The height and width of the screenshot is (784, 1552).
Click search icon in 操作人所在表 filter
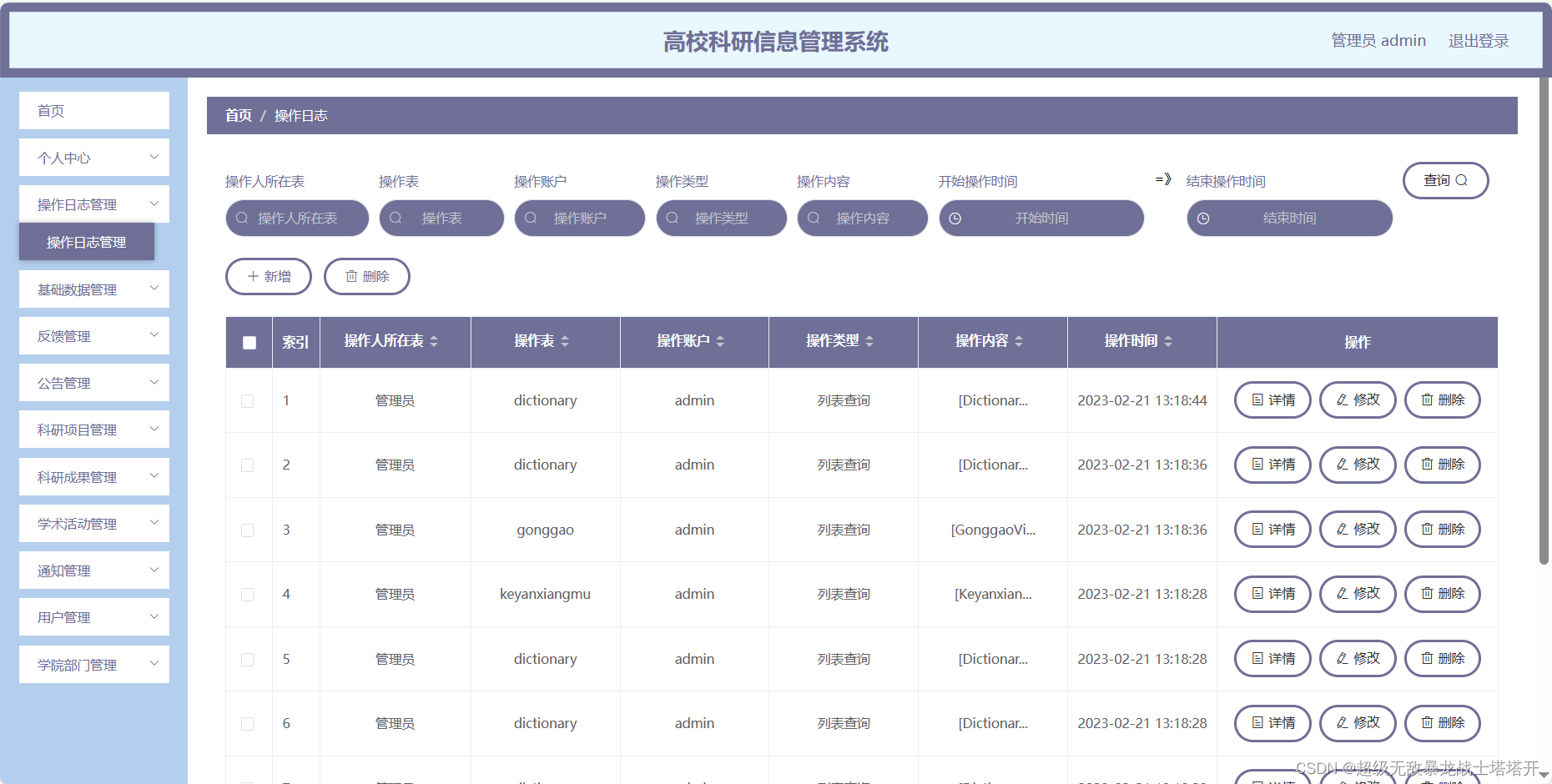242,218
